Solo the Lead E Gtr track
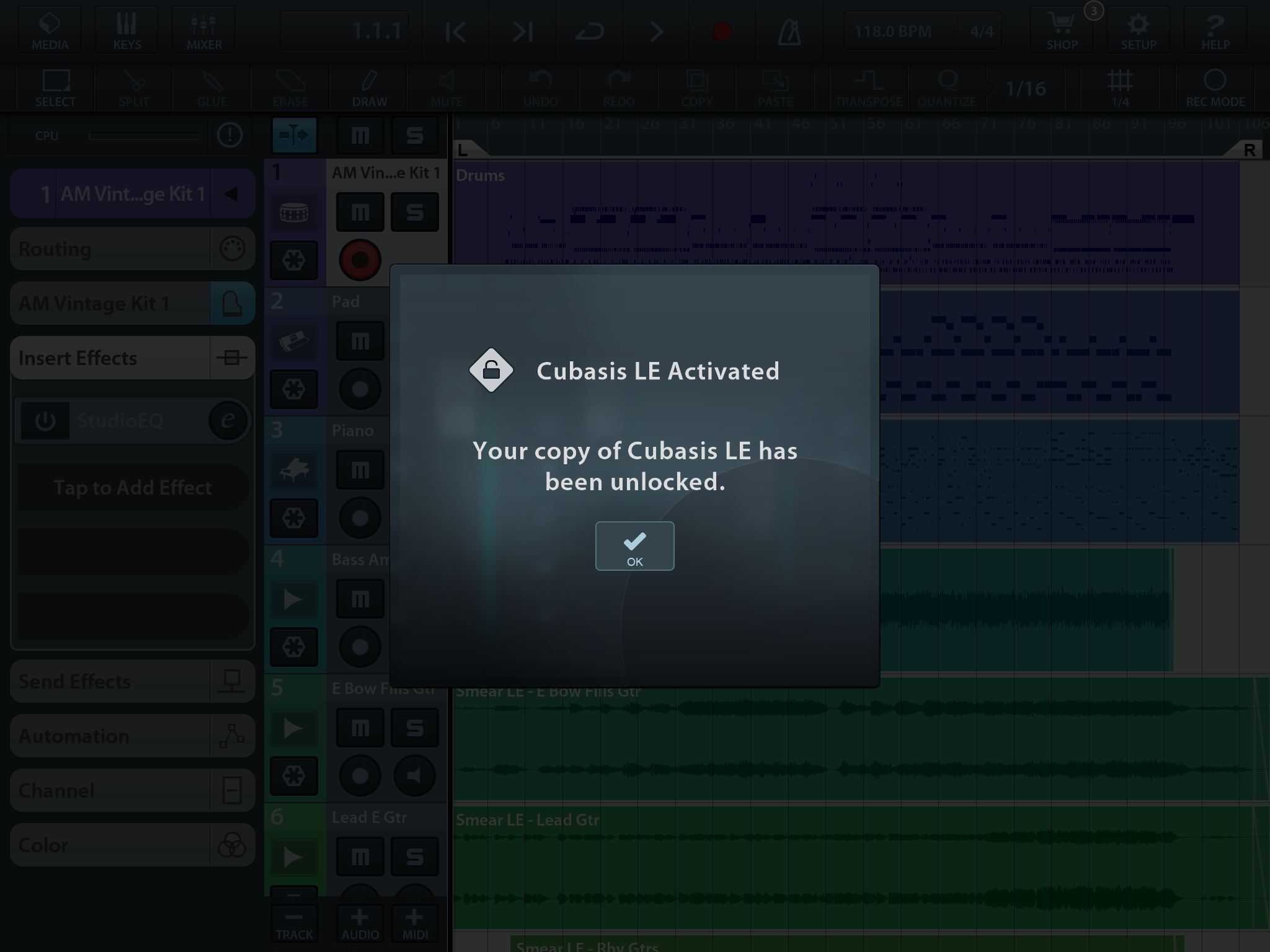 [414, 857]
